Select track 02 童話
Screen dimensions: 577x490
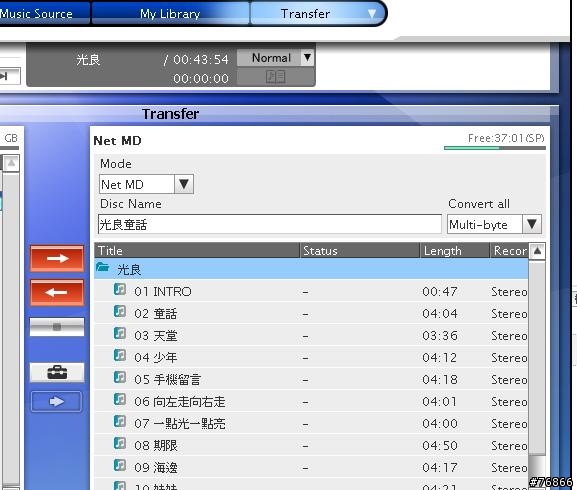tap(311, 313)
